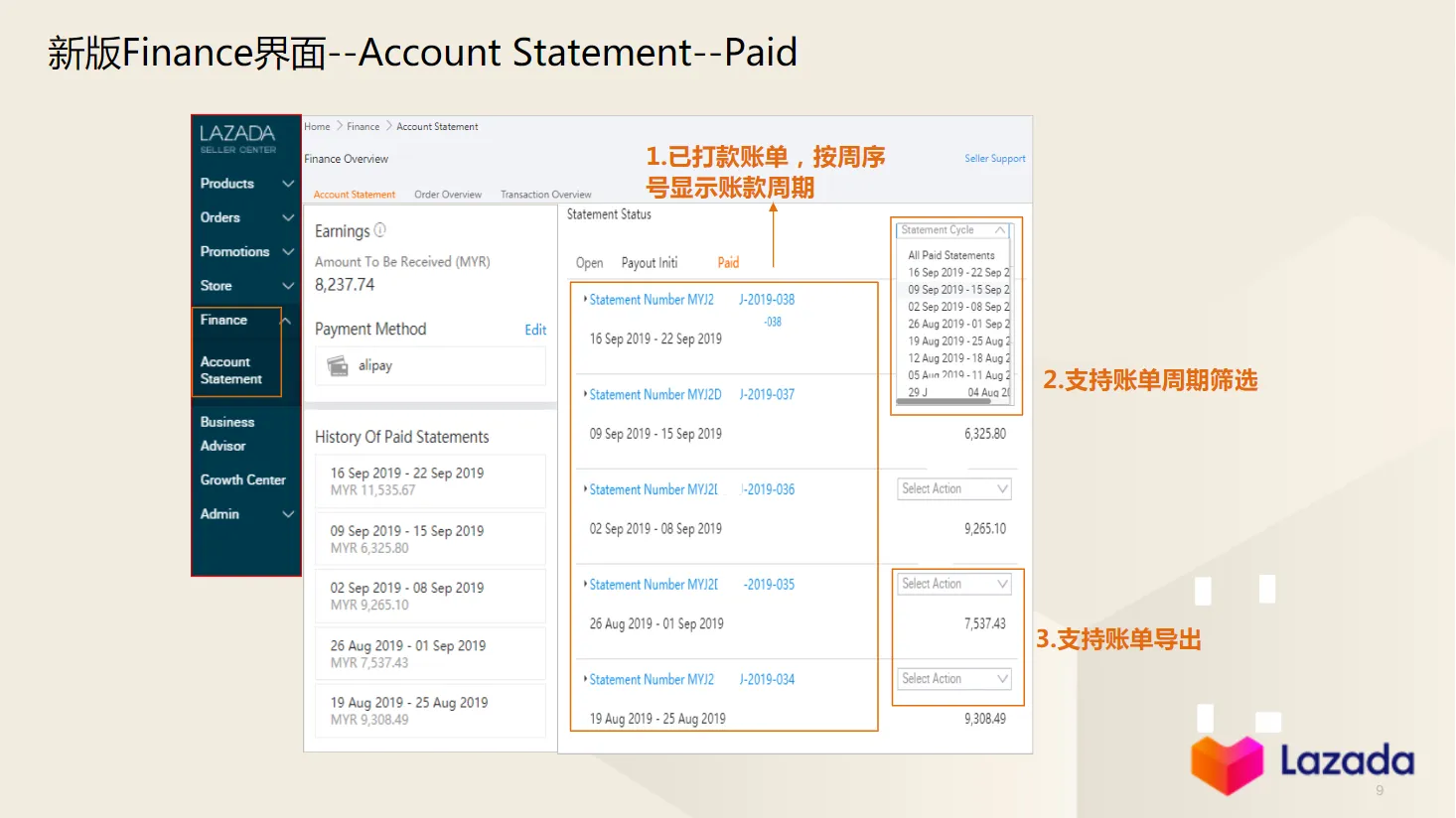
Task: Open Select Action dropdown for statement J-2019-036
Action: 952,488
